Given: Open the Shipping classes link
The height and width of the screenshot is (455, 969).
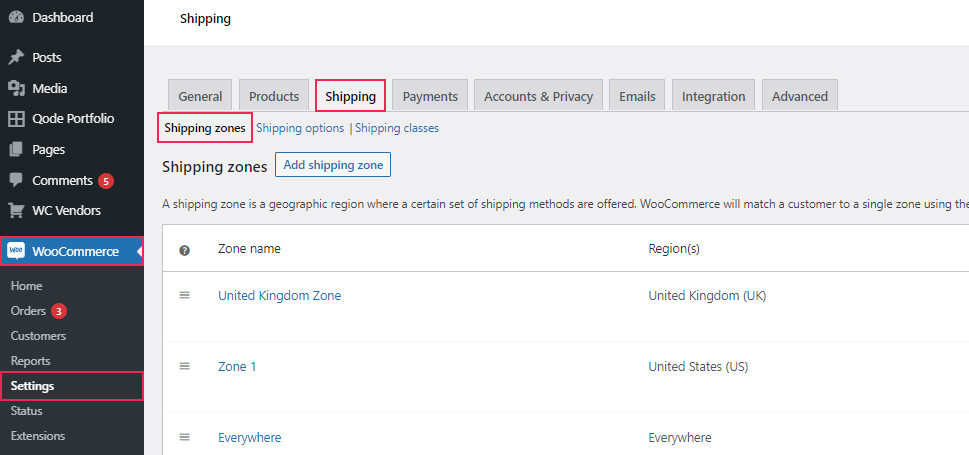Looking at the screenshot, I should [x=397, y=128].
